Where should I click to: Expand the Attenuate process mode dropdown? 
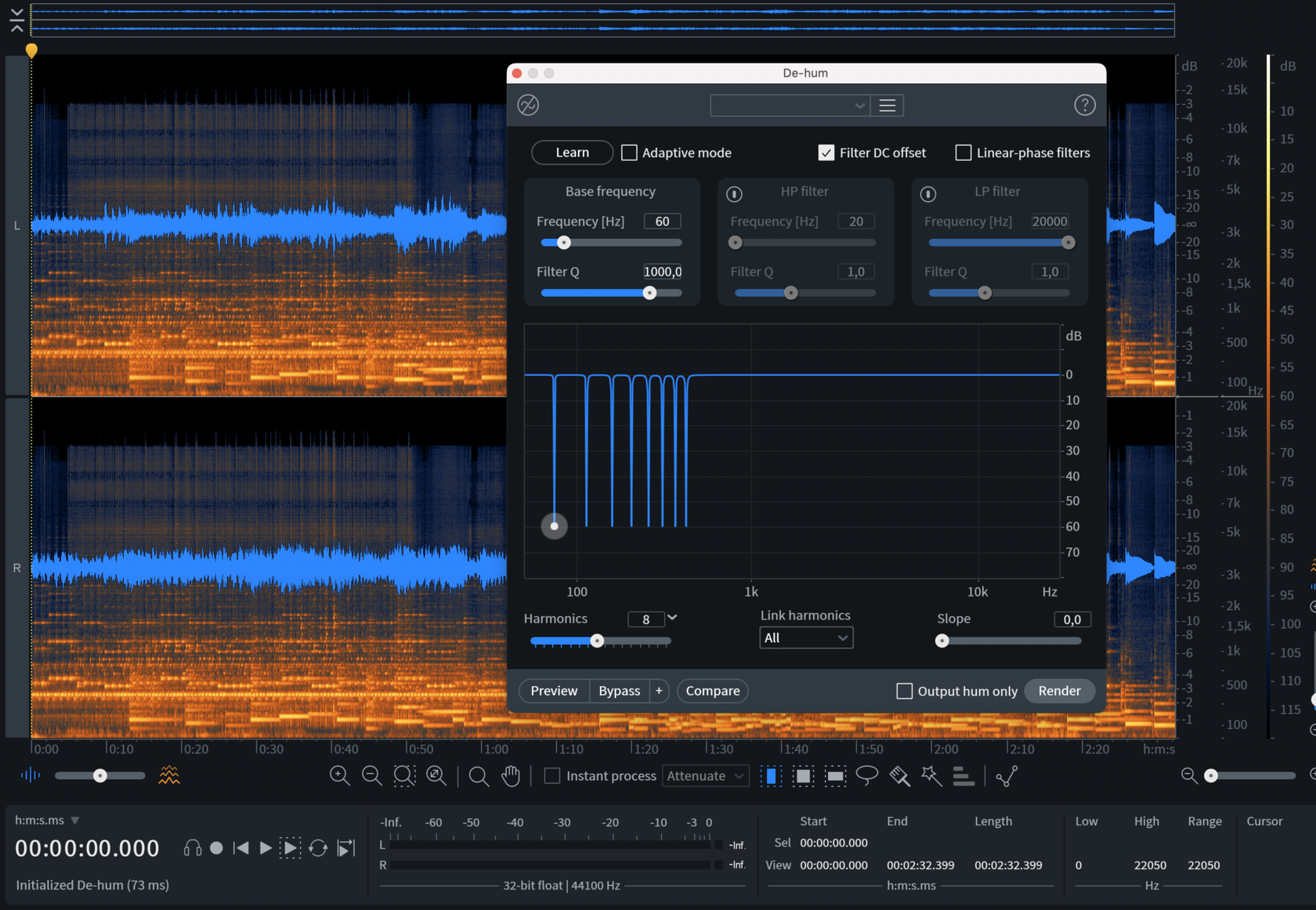click(705, 775)
